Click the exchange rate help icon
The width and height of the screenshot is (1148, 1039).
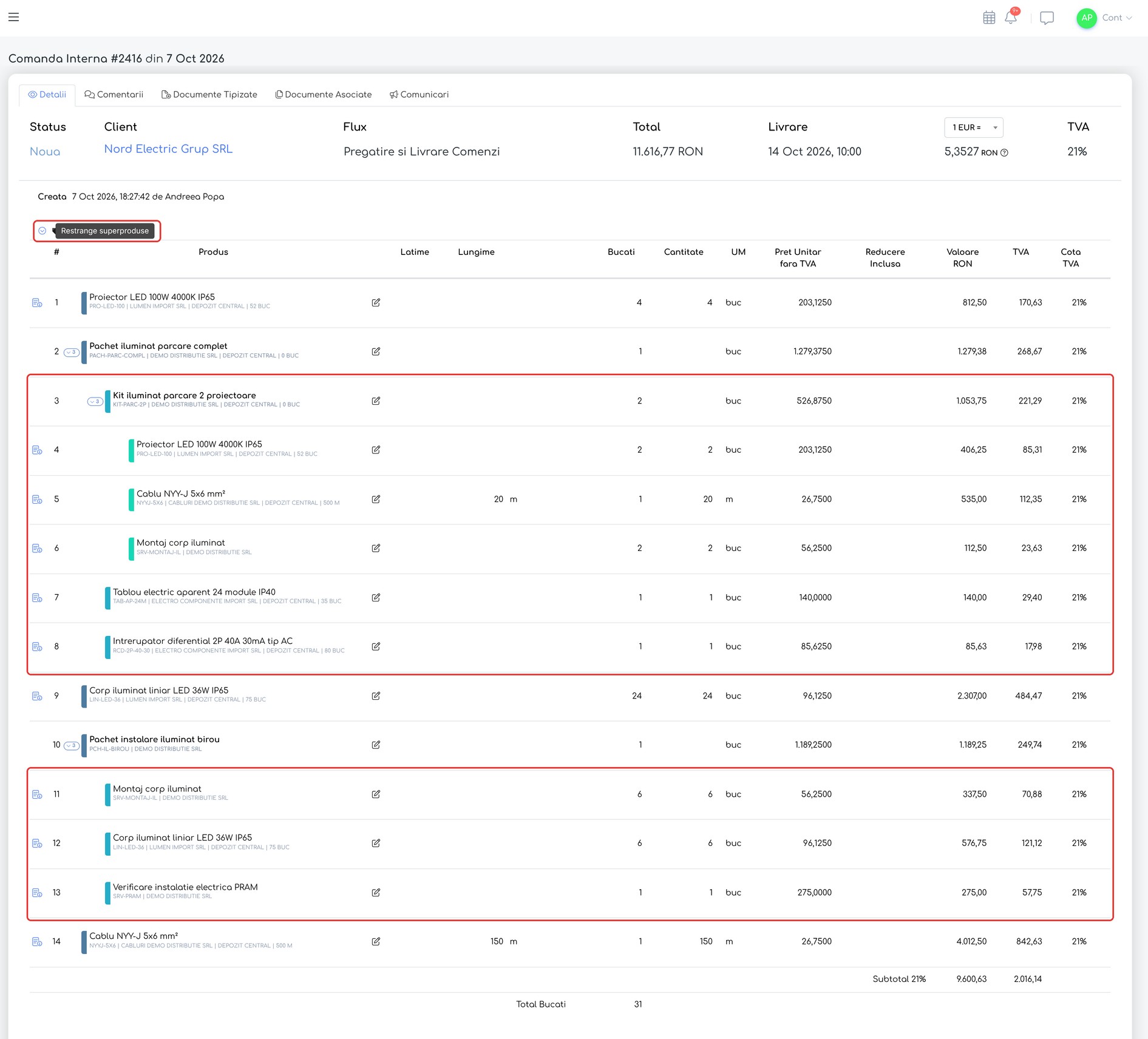point(1004,153)
